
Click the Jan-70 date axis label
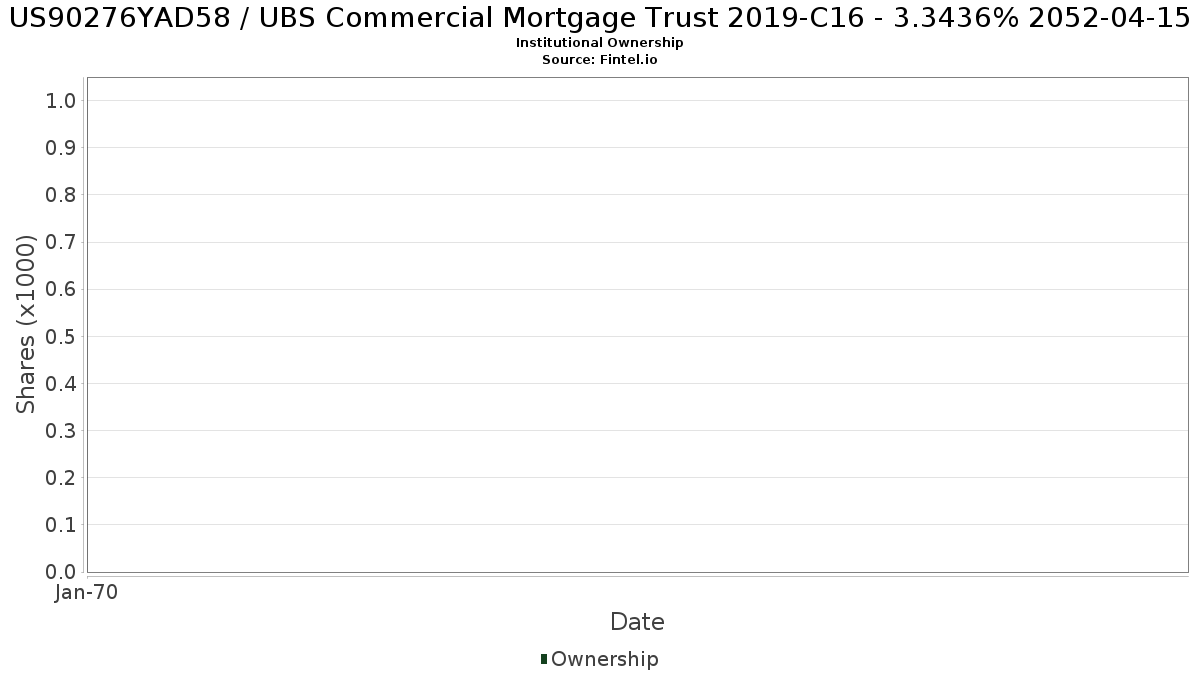[x=87, y=593]
